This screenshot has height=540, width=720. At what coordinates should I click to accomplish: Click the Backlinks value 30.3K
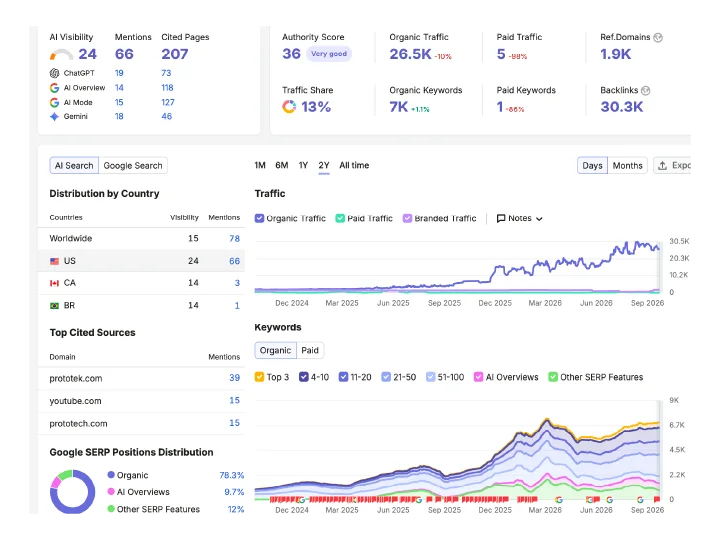point(622,107)
